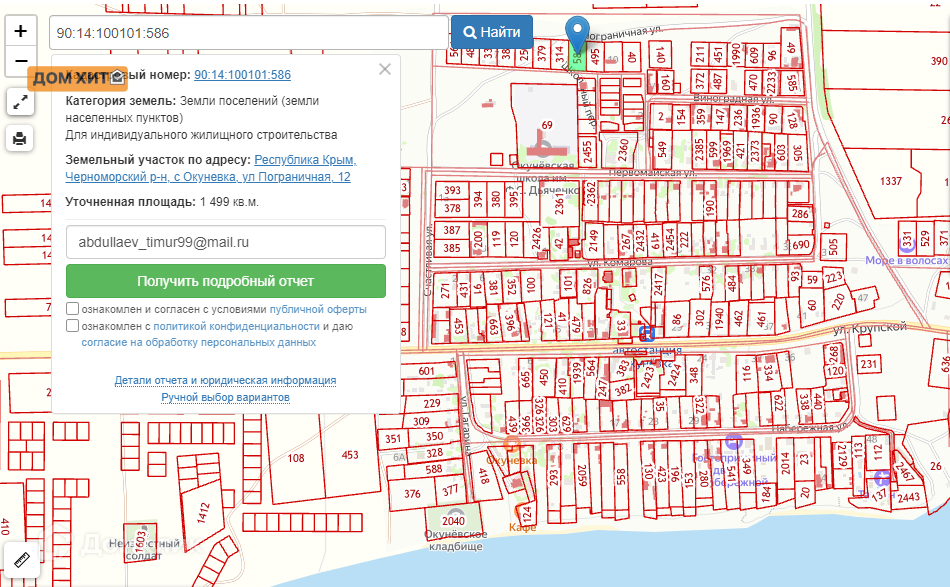
Task: Check the политикой конфиденциальности consent checkbox
Action: 73,326
